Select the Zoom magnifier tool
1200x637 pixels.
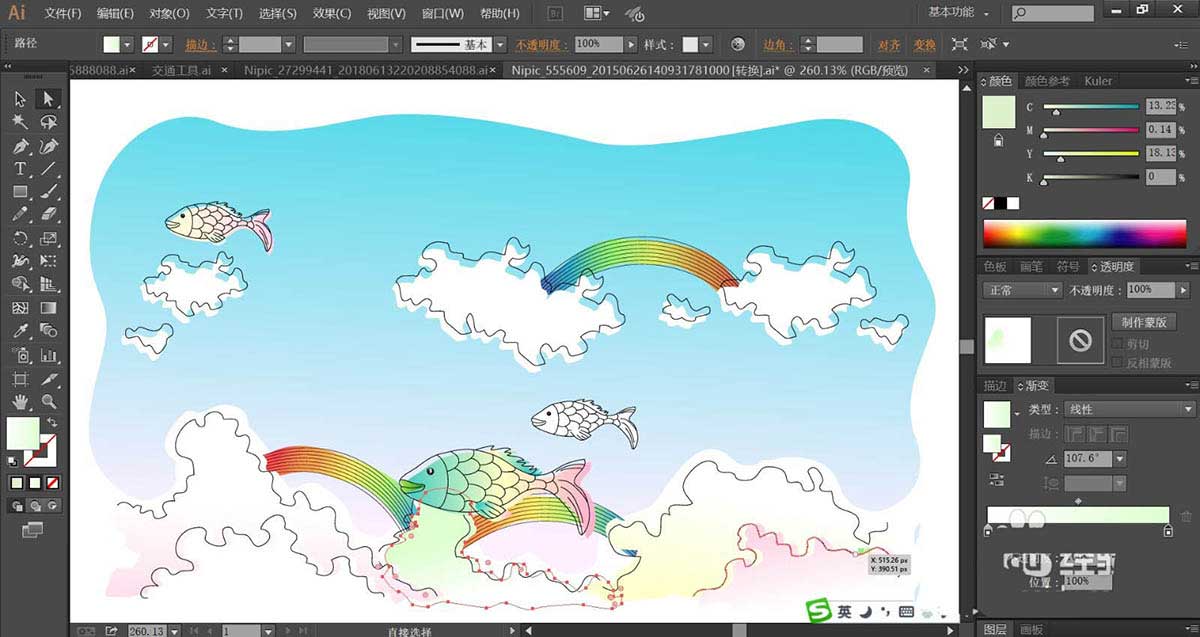pyautogui.click(x=47, y=402)
